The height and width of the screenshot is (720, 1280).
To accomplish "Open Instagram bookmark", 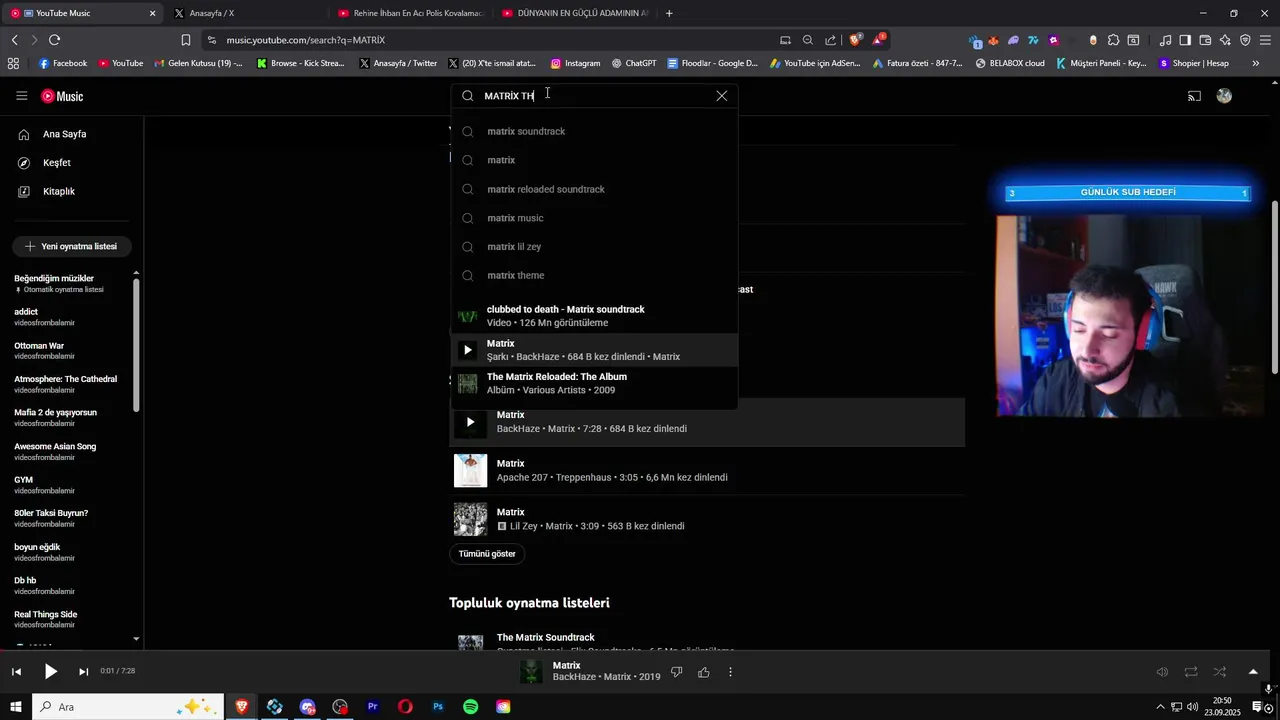I will [x=576, y=63].
